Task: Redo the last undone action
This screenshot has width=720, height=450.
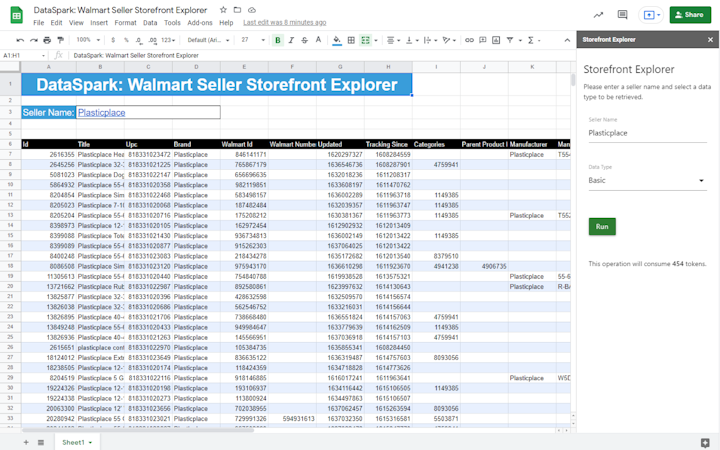Action: tap(34, 40)
